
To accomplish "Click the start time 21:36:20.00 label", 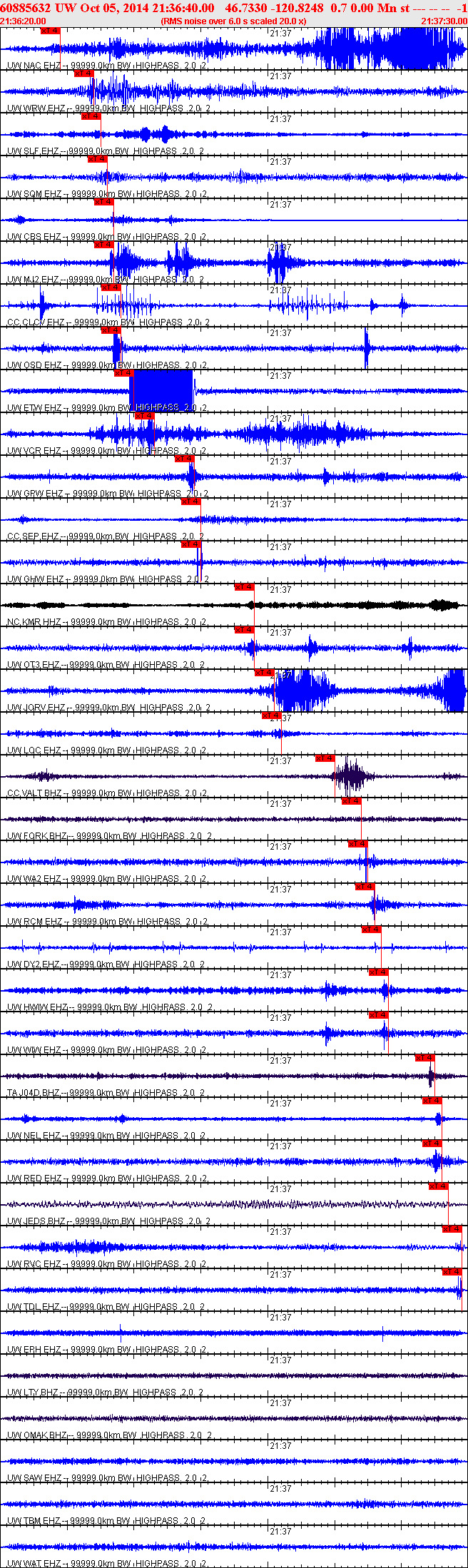I will click(23, 21).
